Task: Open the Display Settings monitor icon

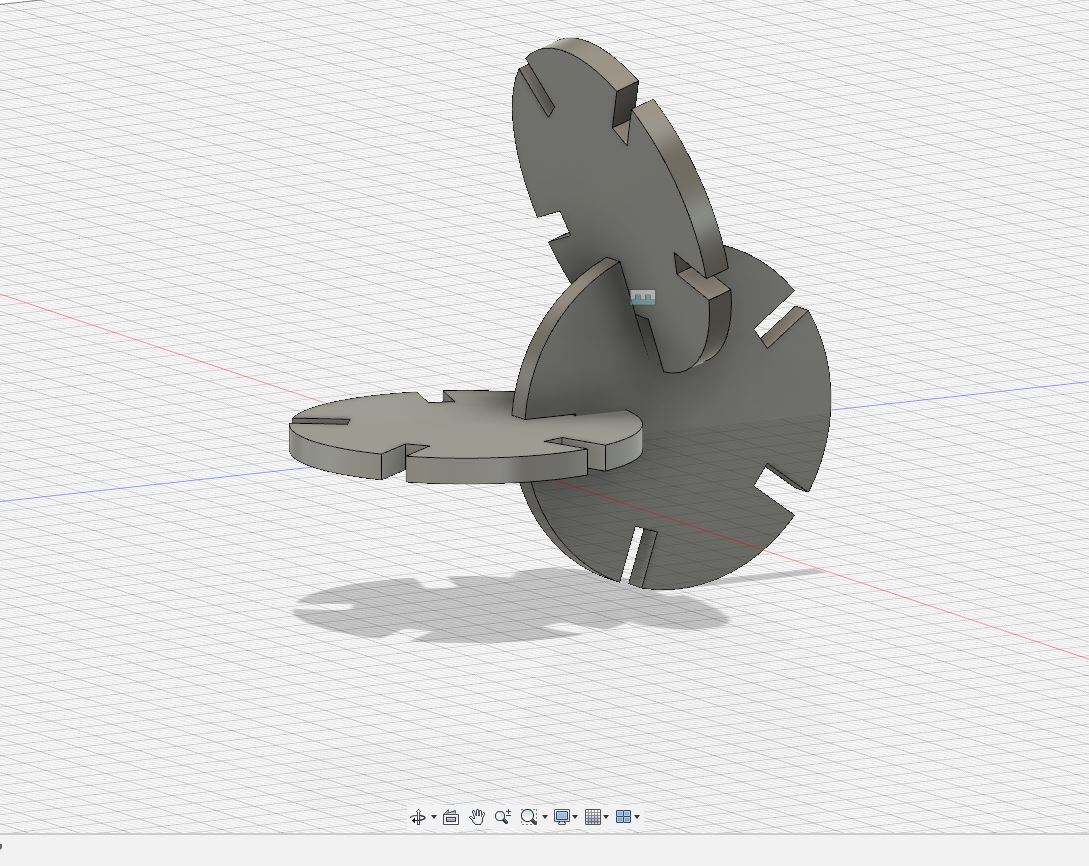Action: (561, 817)
